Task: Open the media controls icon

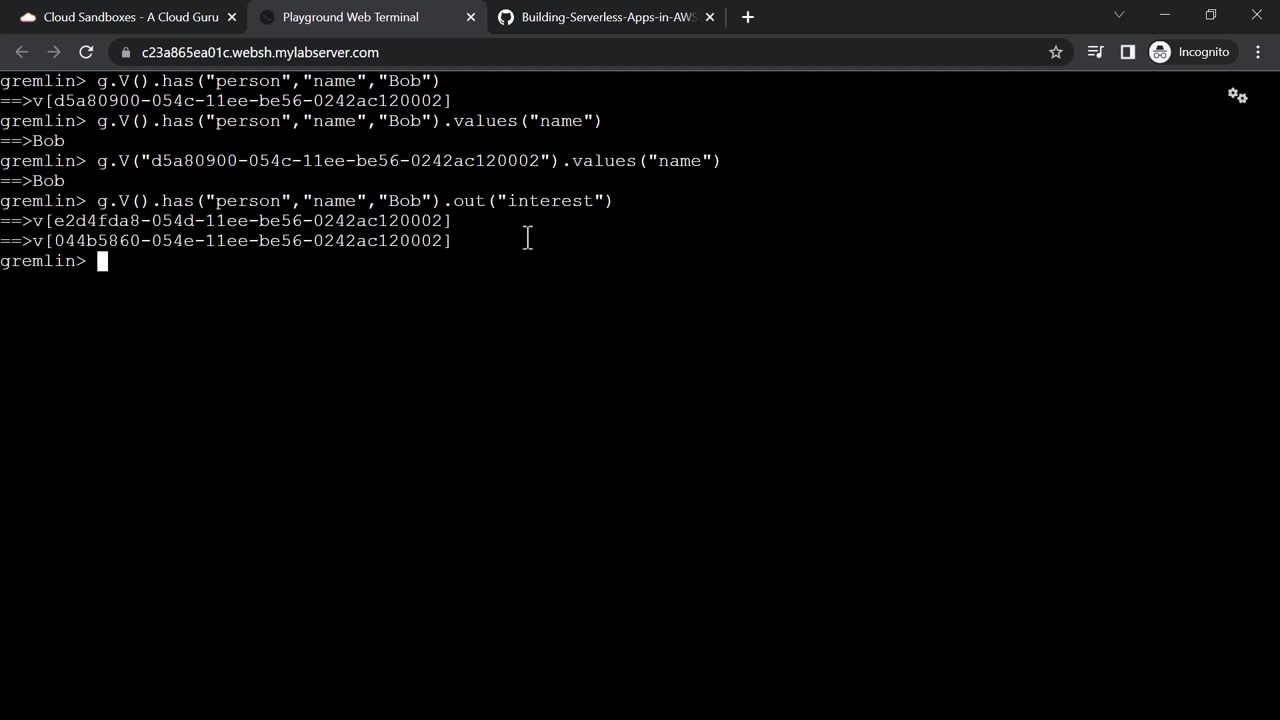Action: point(1096,52)
